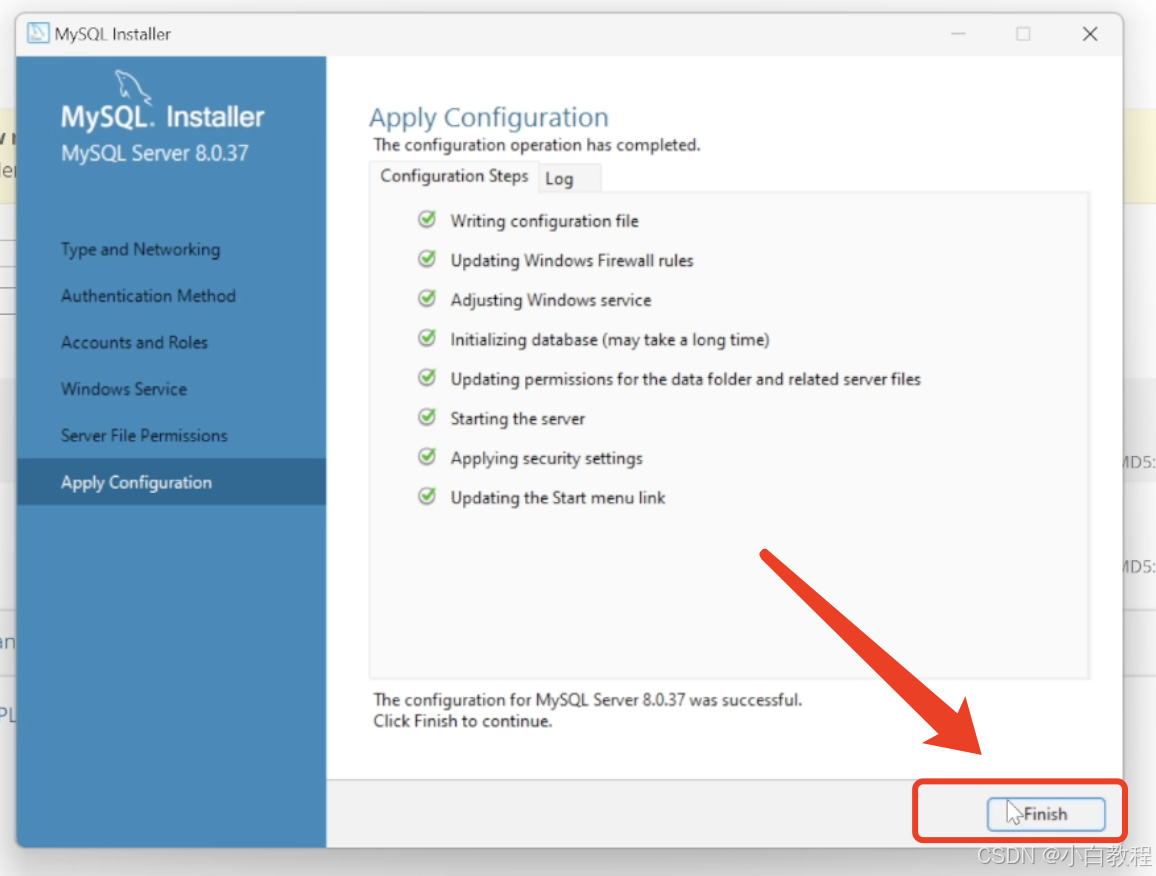Screen dimensions: 1156x876
Task: Go to Authentication Method step
Action: click(148, 296)
